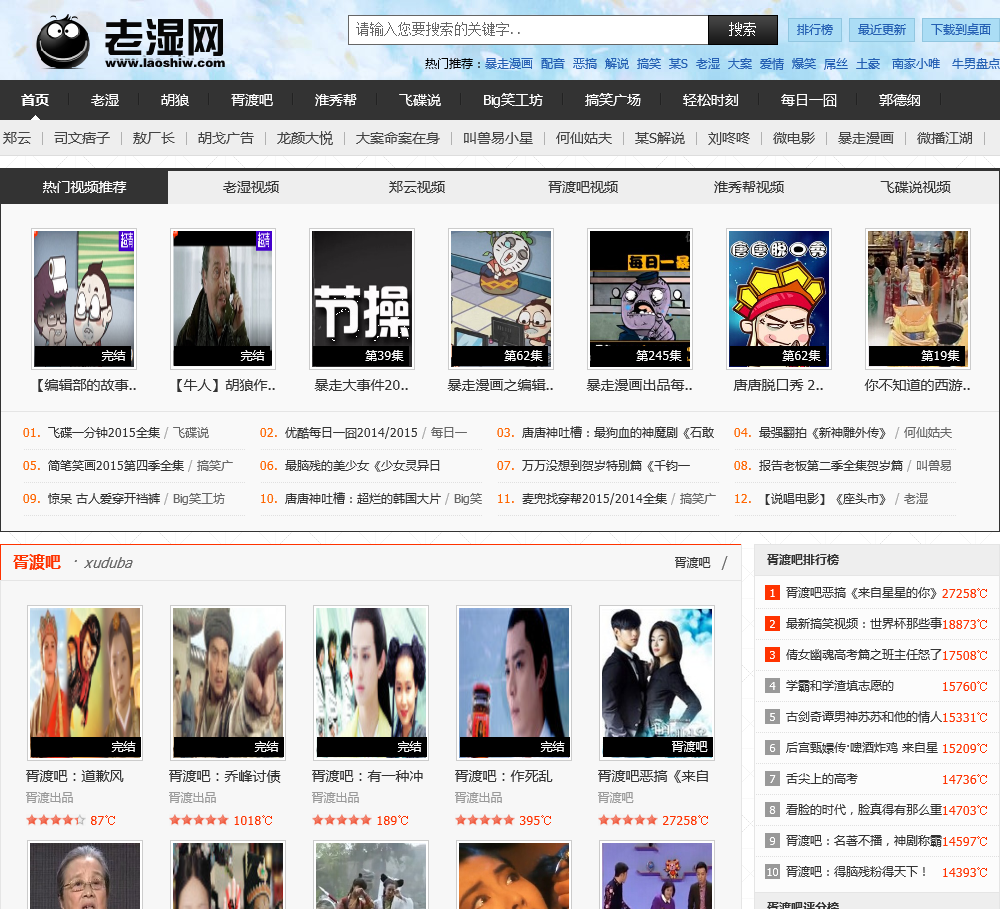The width and height of the screenshot is (1000, 909).
Task: Click the 老湿网 smiley logo
Action: 131,41
